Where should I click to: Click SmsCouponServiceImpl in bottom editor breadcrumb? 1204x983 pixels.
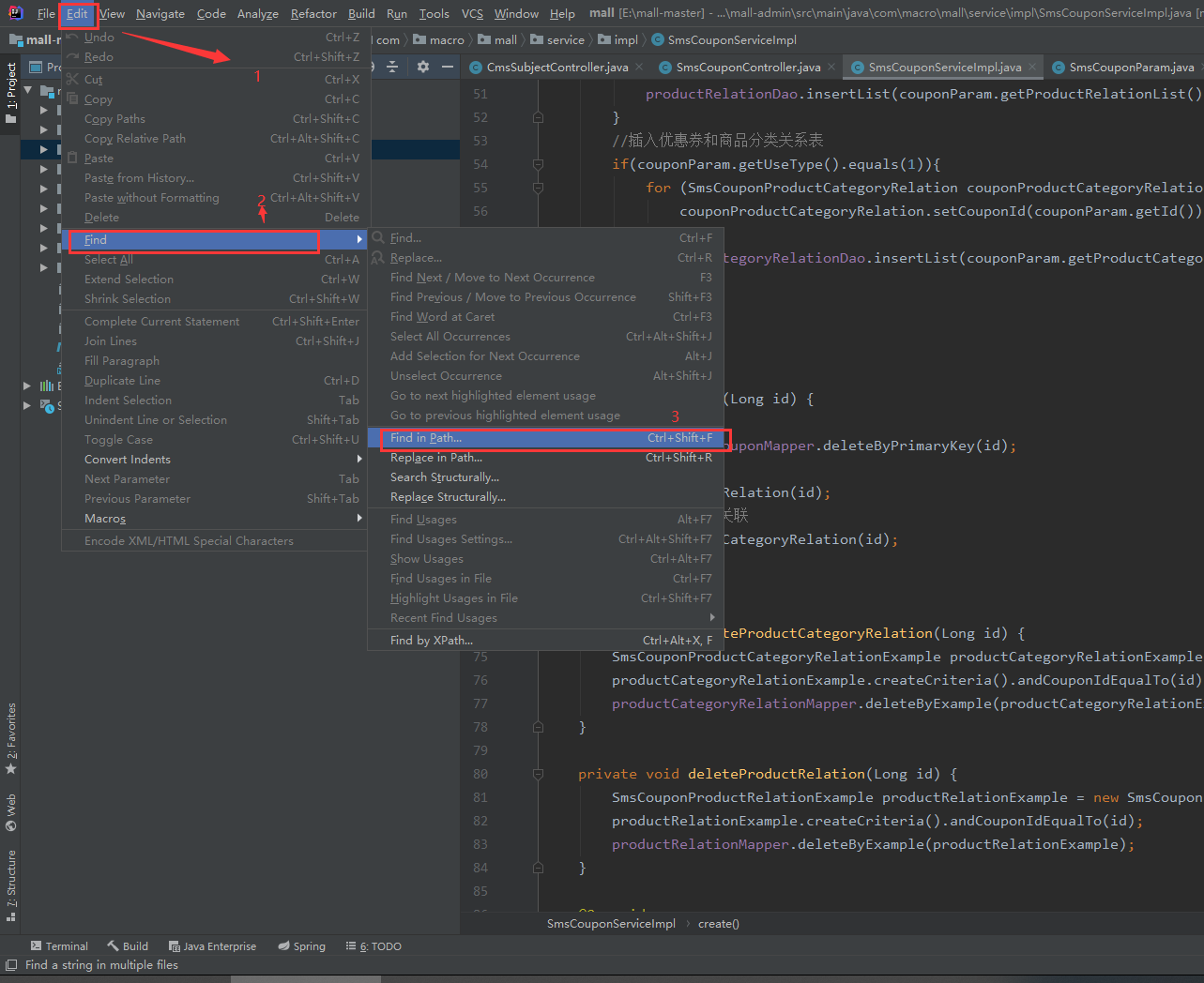tap(611, 924)
